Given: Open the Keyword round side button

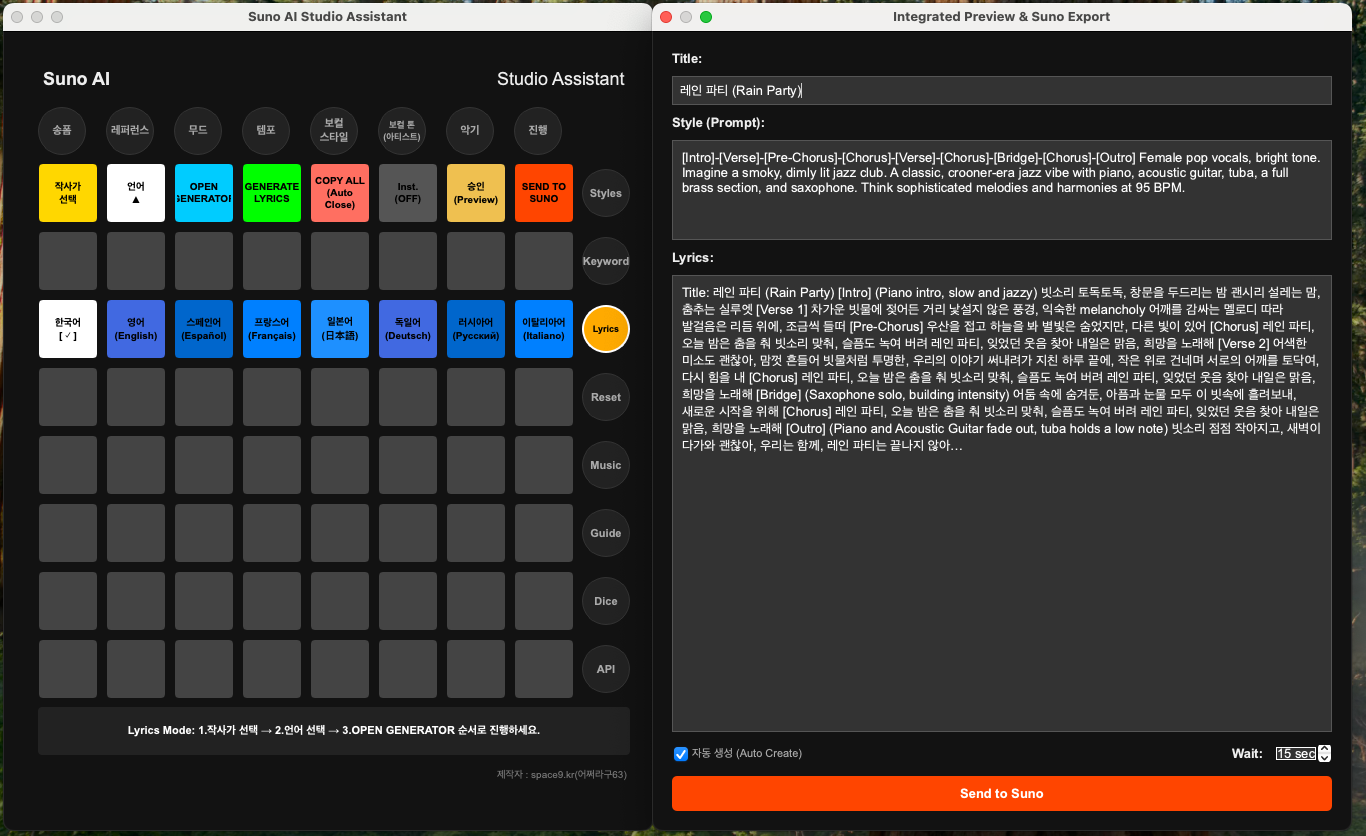Looking at the screenshot, I should (605, 261).
